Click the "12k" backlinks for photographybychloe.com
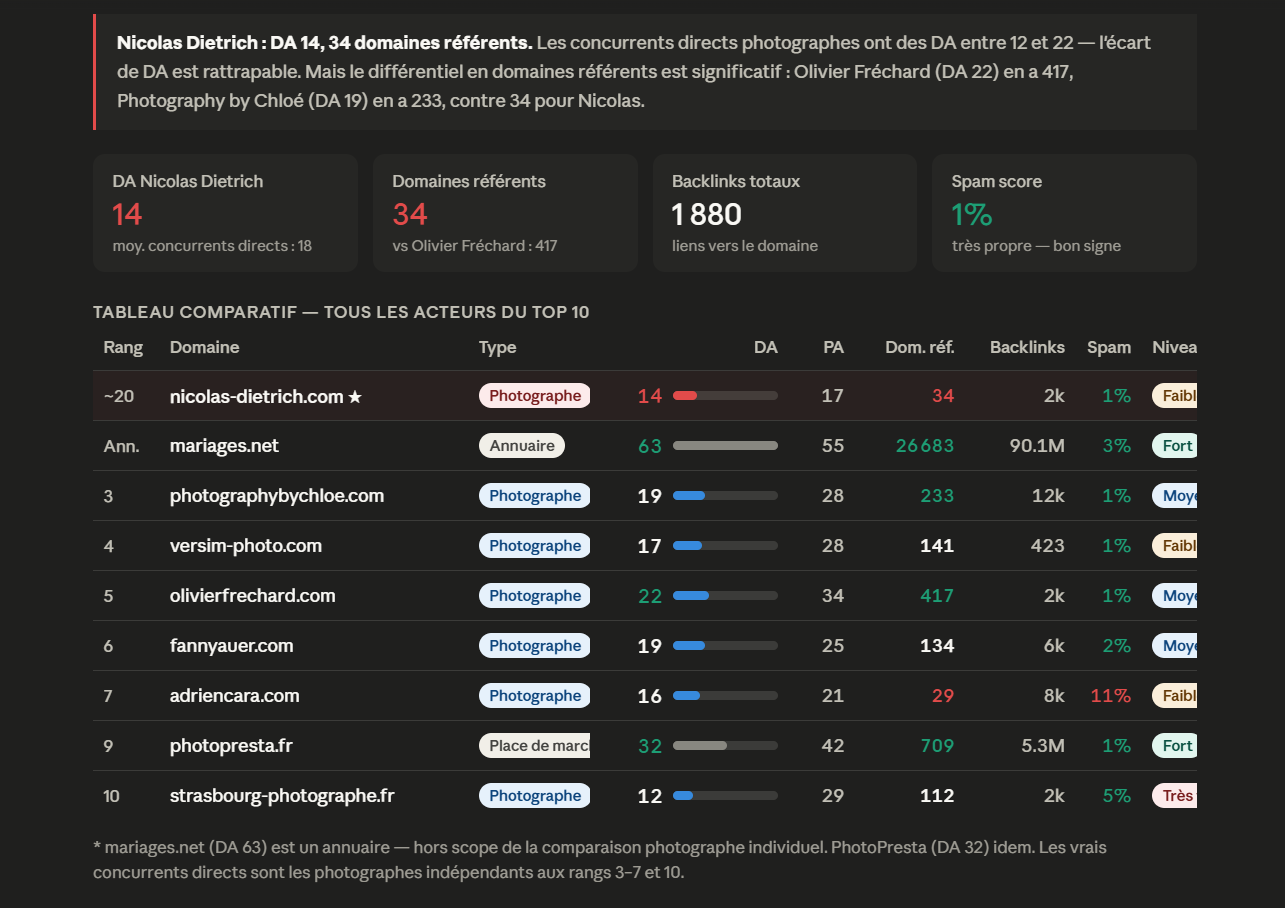 (x=1049, y=496)
